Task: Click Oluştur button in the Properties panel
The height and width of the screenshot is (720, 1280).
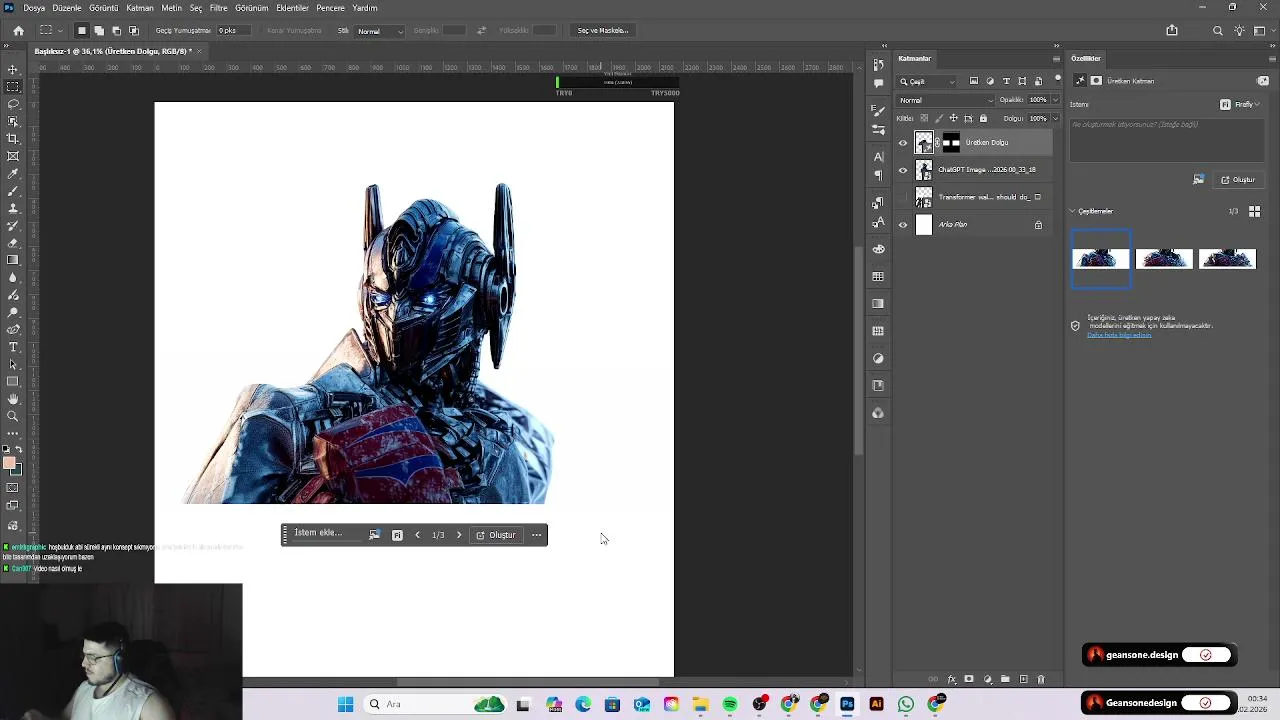Action: pos(1238,180)
